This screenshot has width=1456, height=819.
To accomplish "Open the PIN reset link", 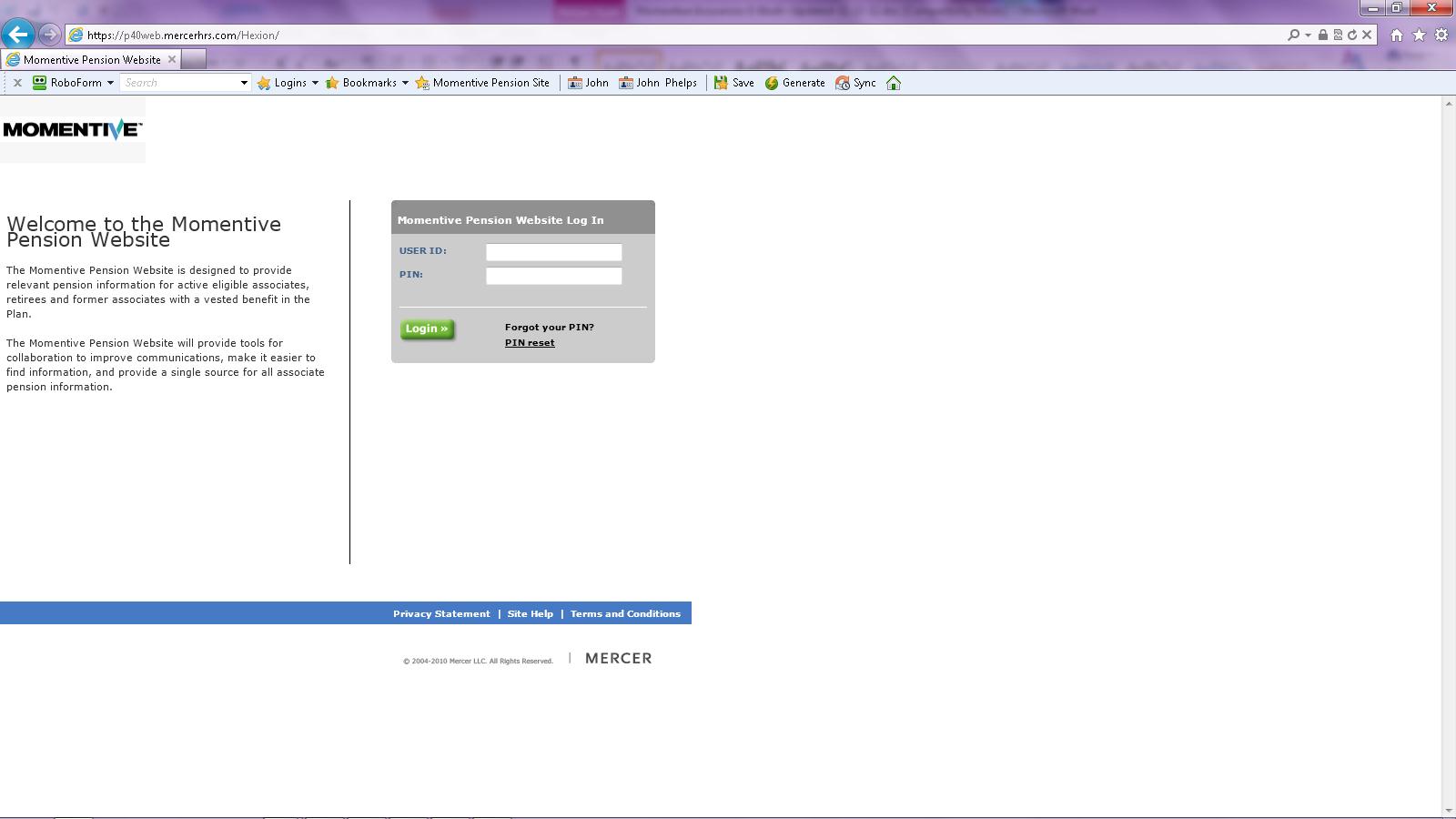I will click(530, 343).
